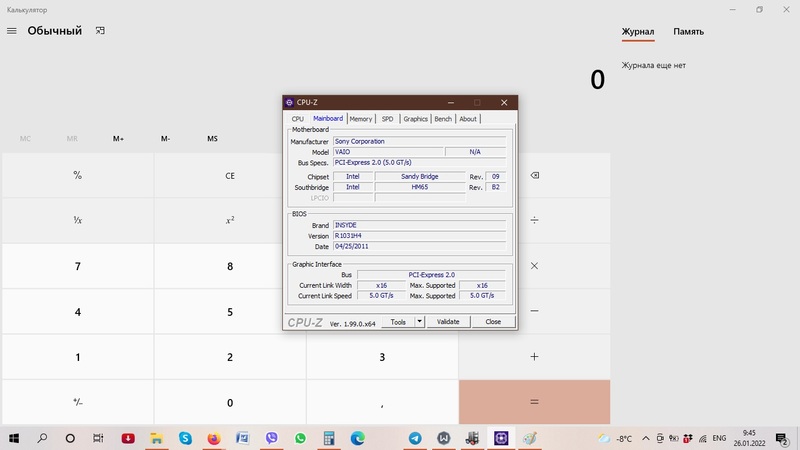
Task: Toggle the keep-on-top calculator mode icon
Action: [100, 31]
